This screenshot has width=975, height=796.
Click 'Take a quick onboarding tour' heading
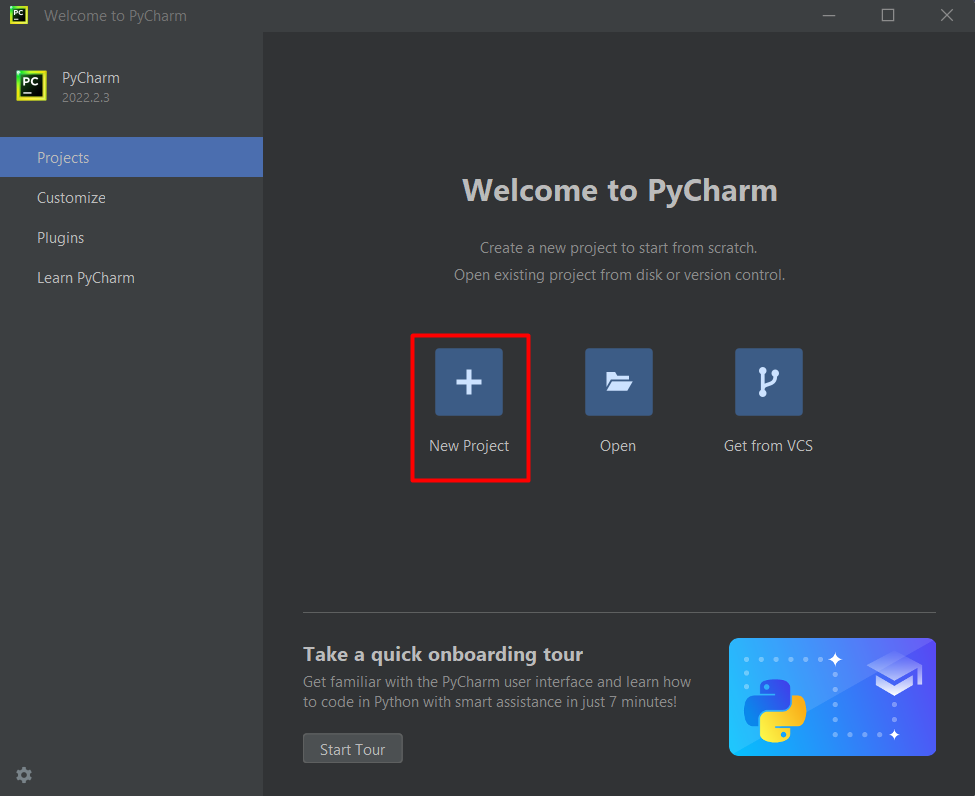443,654
